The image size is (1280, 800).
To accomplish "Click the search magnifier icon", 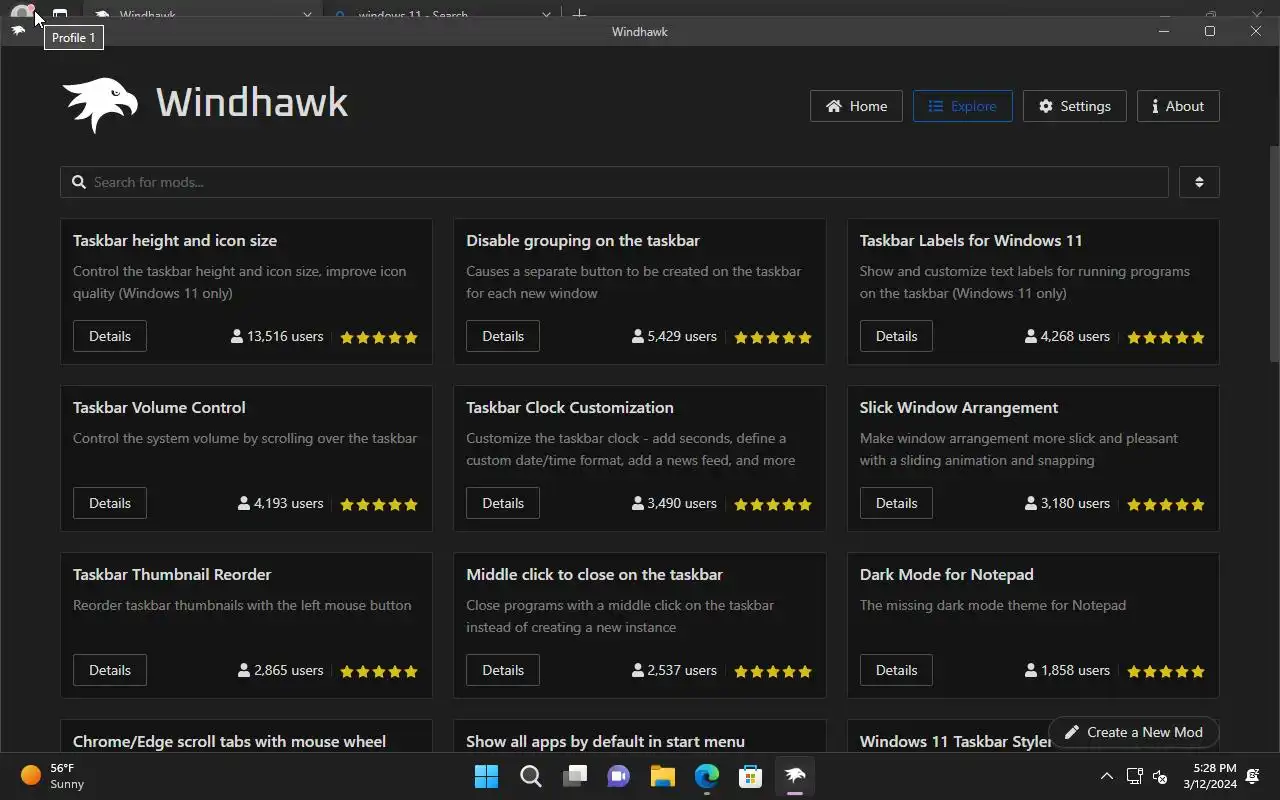I will point(79,182).
